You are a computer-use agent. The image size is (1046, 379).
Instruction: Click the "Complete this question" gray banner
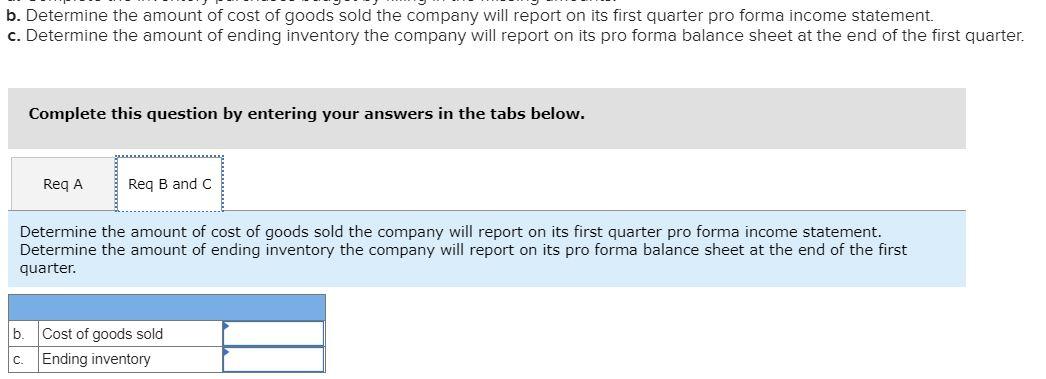pyautogui.click(x=486, y=118)
